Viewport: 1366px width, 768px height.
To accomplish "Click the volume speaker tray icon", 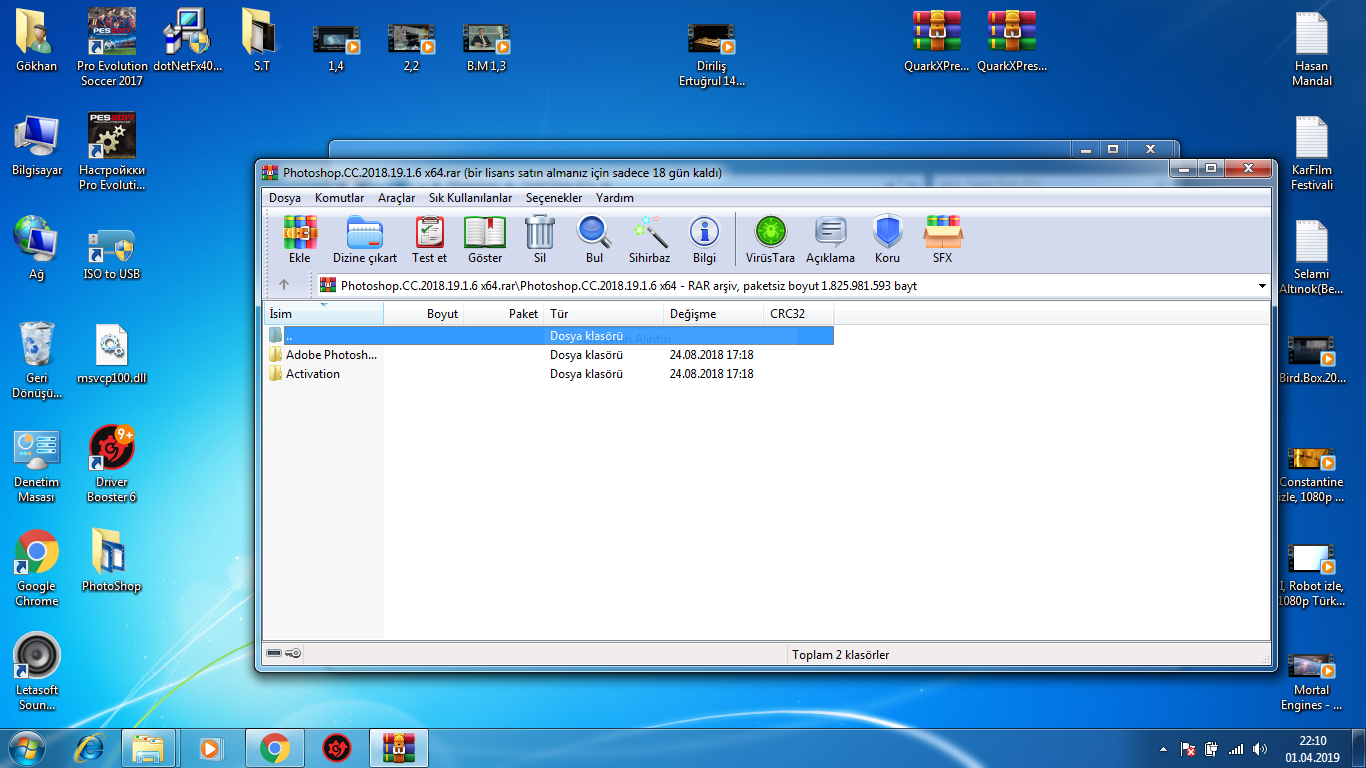I will tap(1260, 748).
